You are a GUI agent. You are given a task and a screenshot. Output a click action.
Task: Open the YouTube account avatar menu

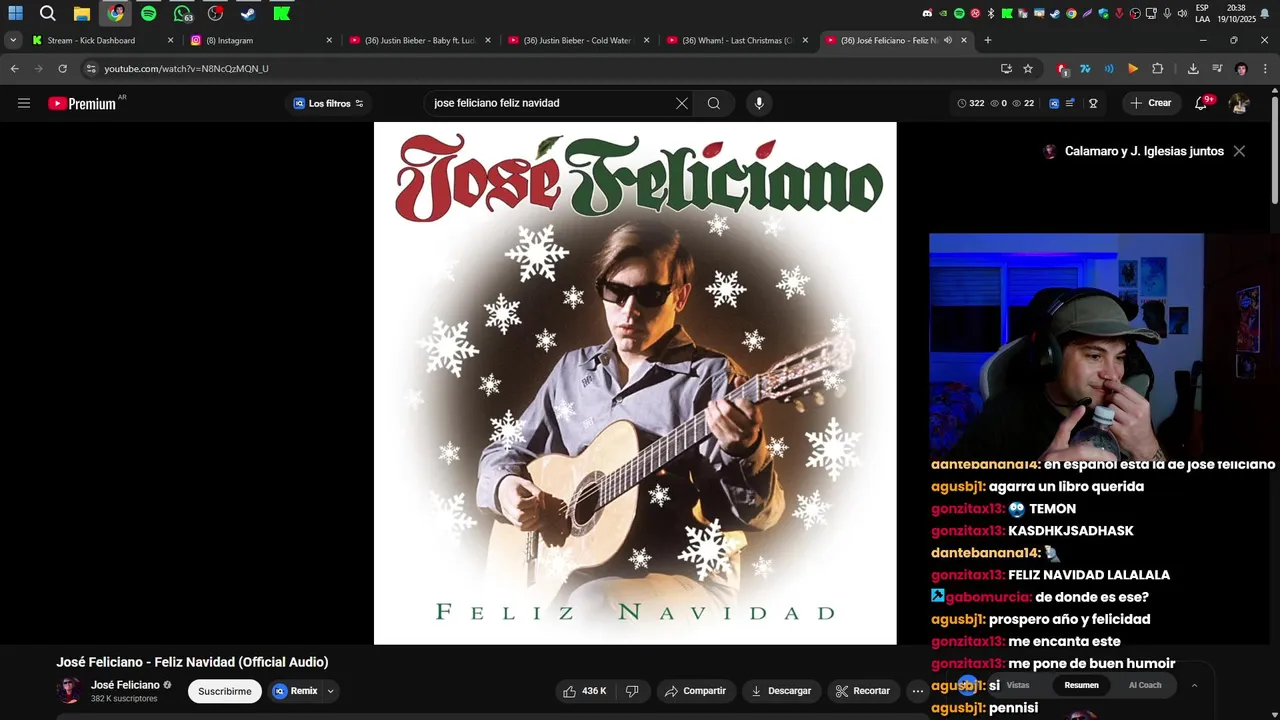click(1239, 103)
